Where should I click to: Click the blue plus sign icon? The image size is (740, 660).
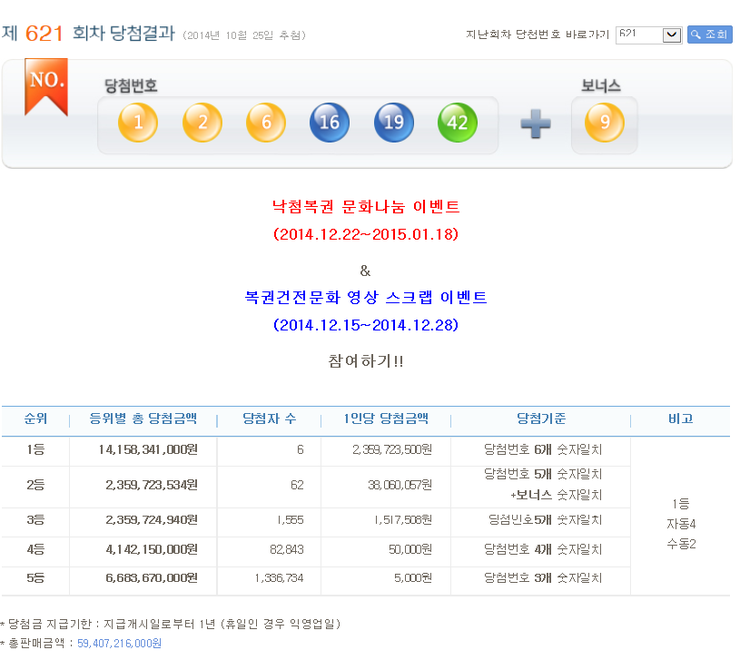click(535, 124)
